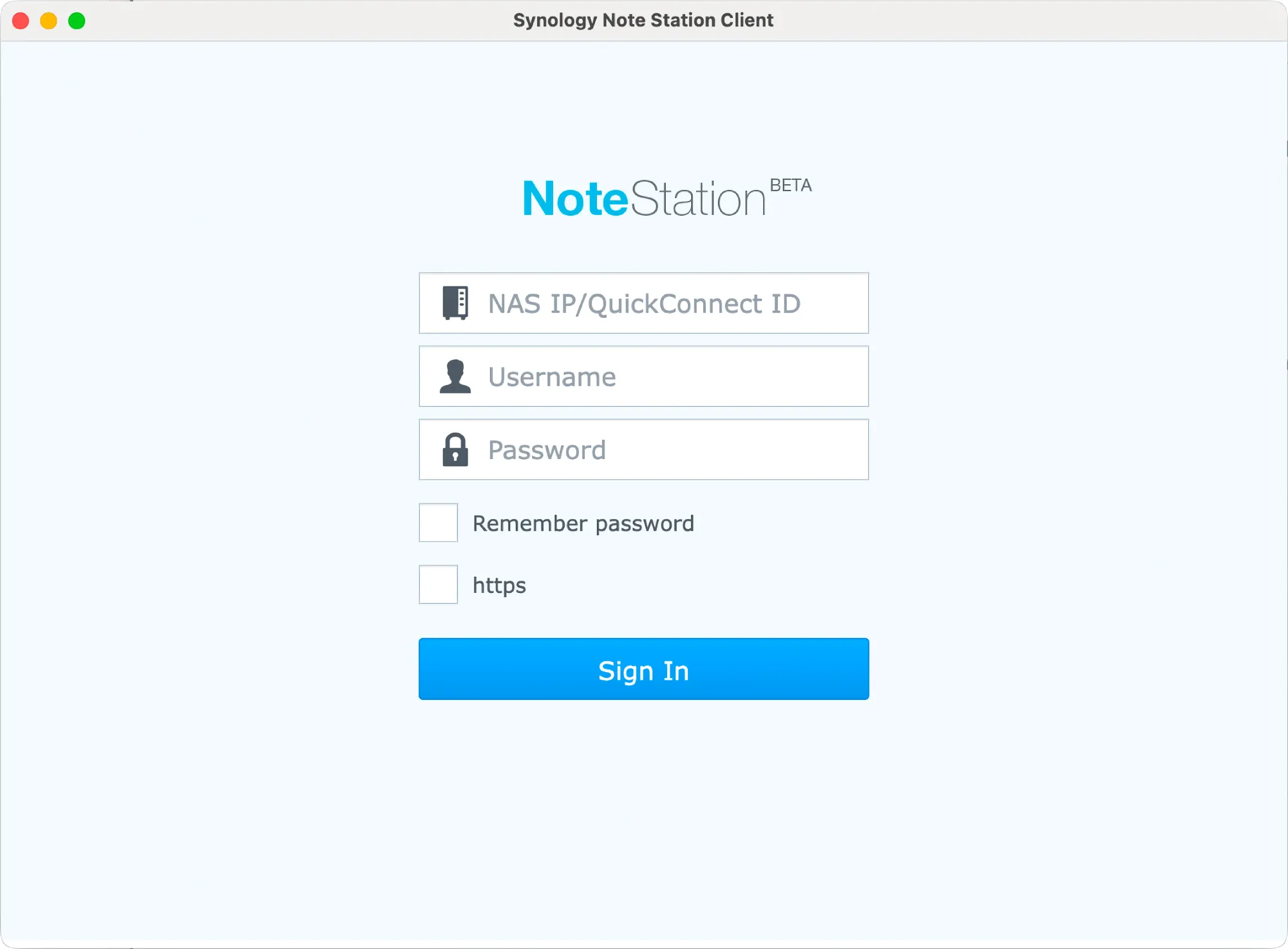Click the user silhouette icon
1288x949 pixels.
[455, 377]
